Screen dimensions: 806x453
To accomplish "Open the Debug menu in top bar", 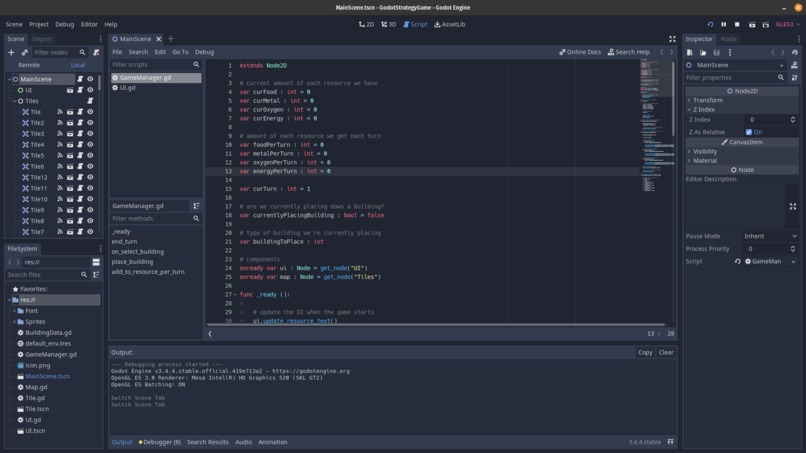I will pyautogui.click(x=64, y=24).
